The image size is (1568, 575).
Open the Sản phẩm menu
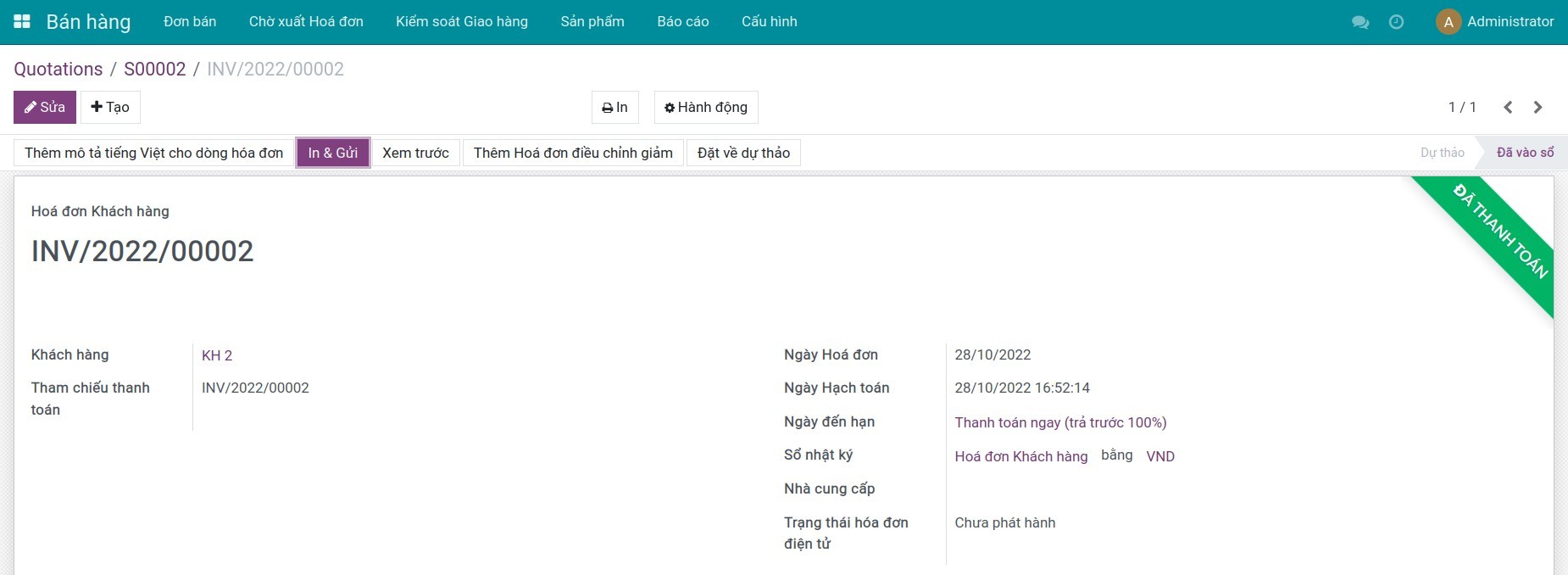592,22
